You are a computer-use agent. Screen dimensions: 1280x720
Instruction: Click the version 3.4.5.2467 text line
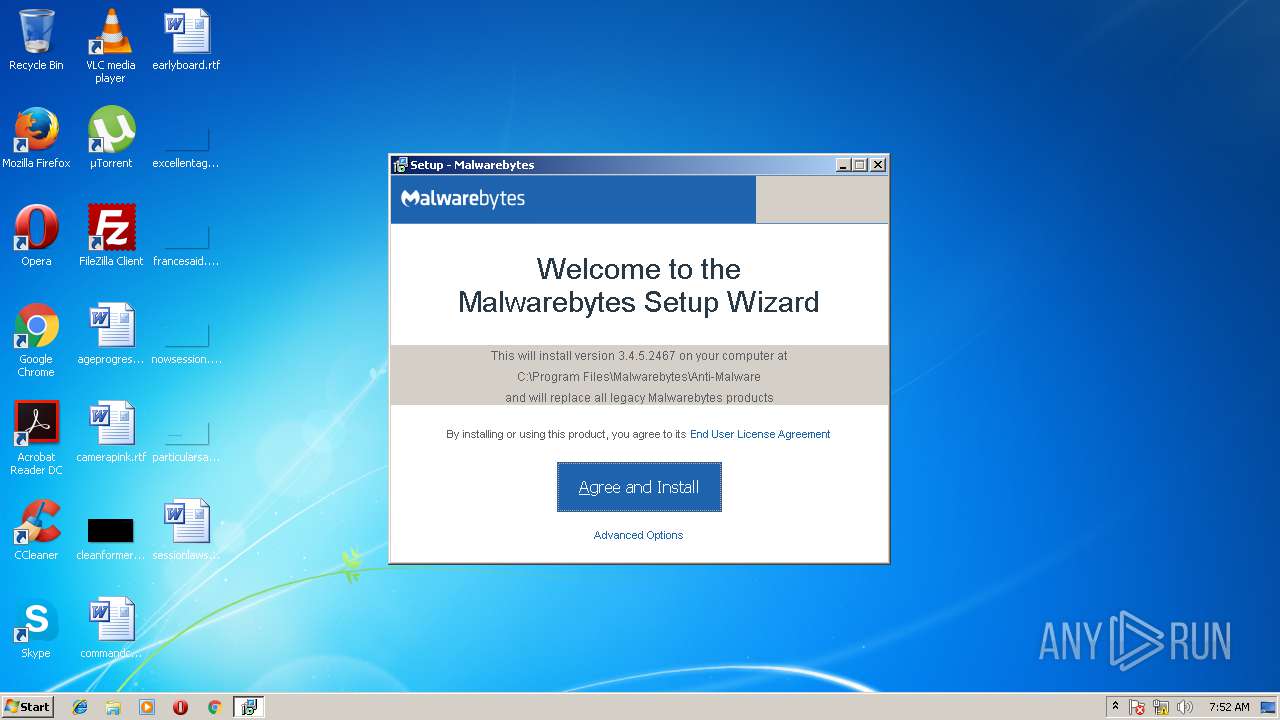[x=639, y=356]
